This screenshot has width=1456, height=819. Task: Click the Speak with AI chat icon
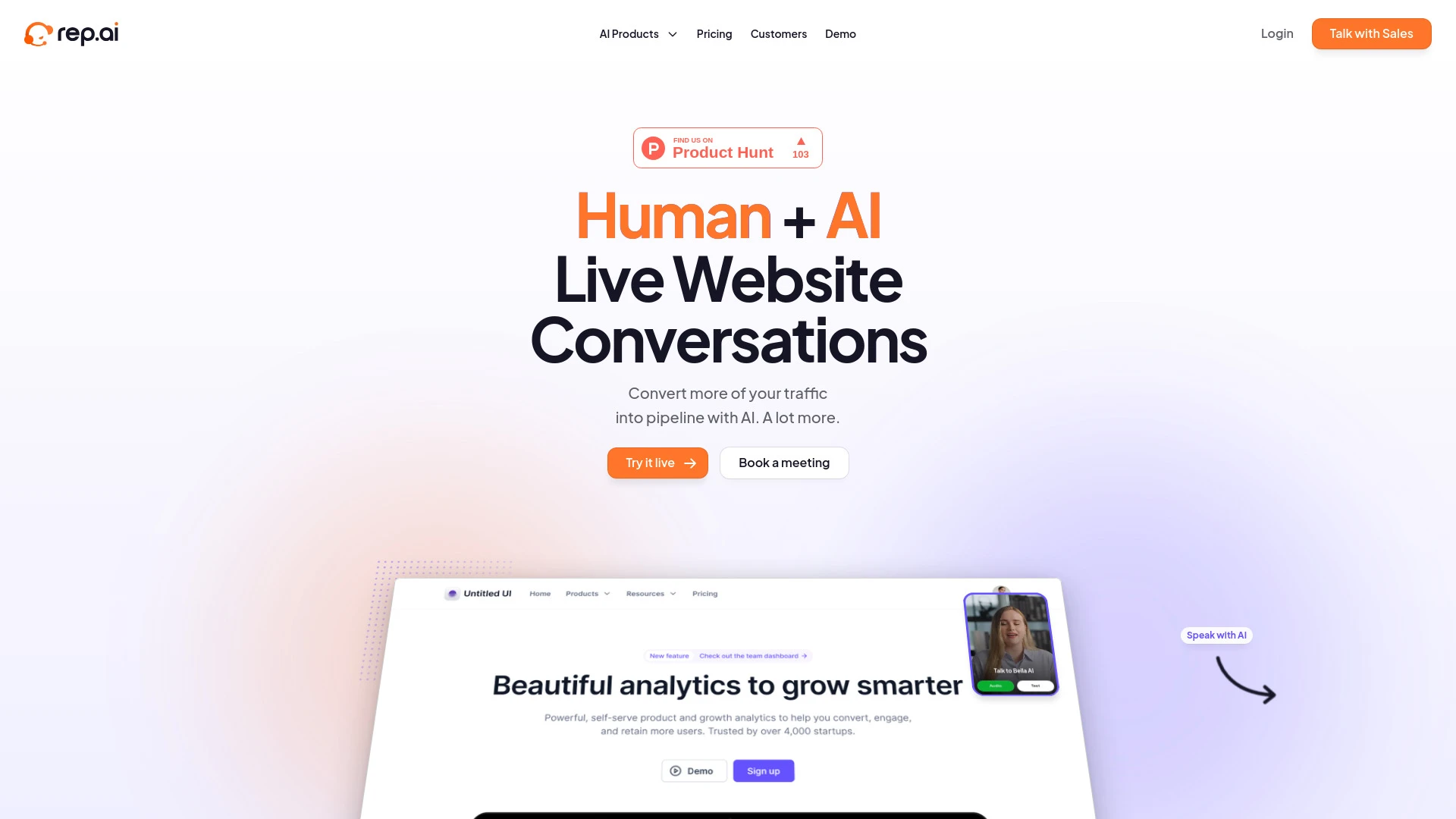coord(1217,635)
